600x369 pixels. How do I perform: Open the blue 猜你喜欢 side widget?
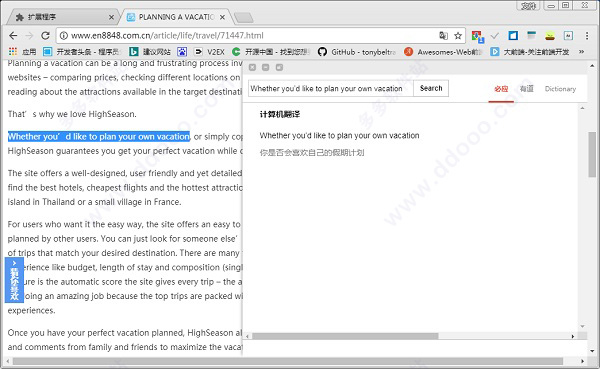[x=14, y=280]
